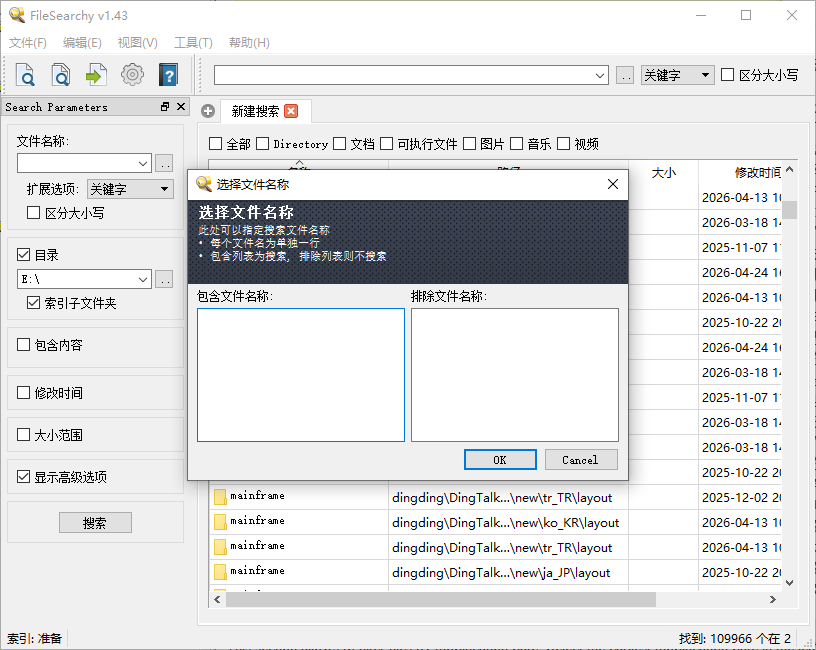This screenshot has height=650, width=816.
Task: Open the 编辑(E) menu
Action: [x=82, y=43]
